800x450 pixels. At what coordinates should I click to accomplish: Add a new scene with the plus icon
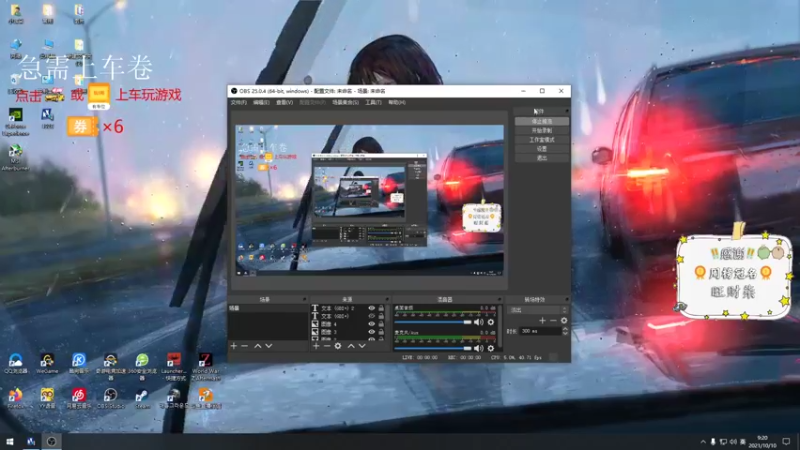tap(234, 346)
